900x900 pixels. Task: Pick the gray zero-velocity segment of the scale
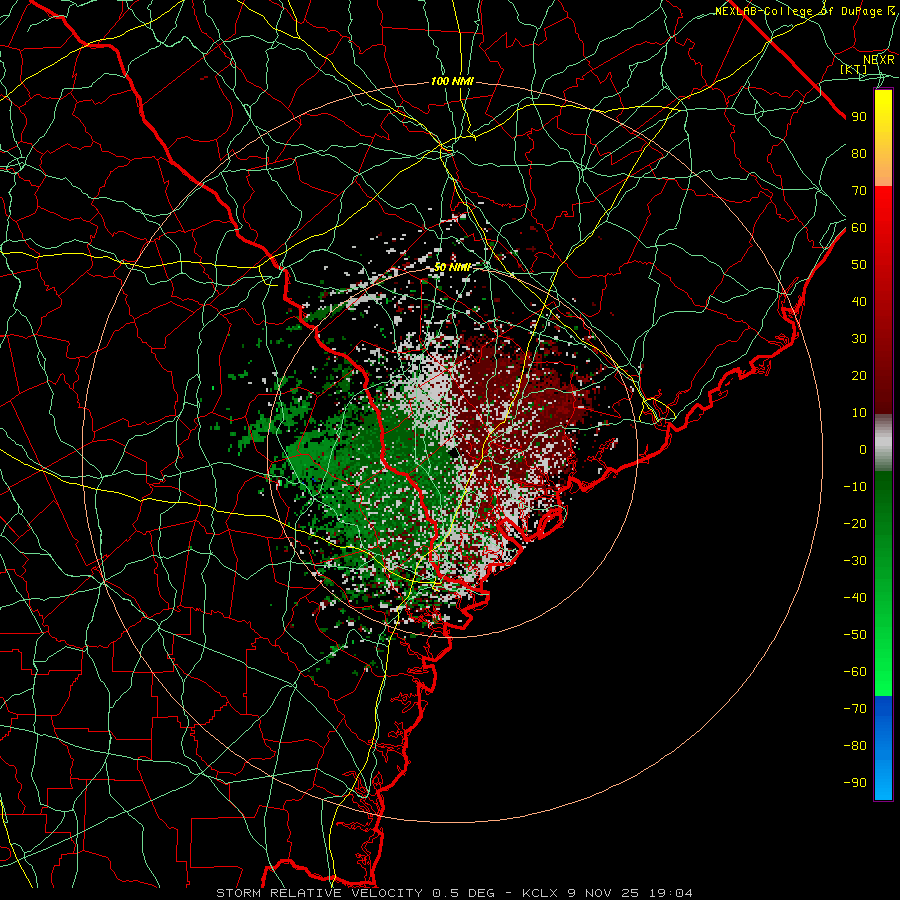pyautogui.click(x=883, y=443)
